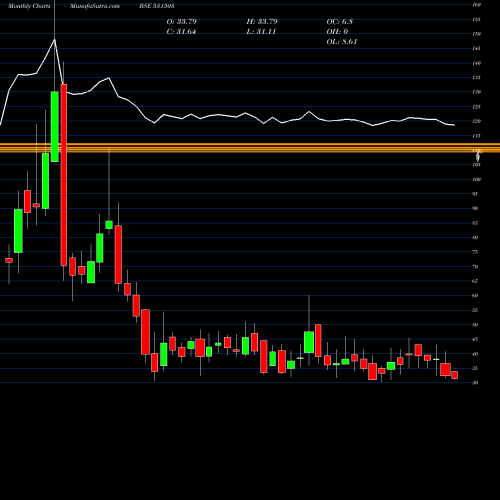Click the 'Monthly Charts' title text
This screenshot has width=500, height=500.
(x=29, y=6)
